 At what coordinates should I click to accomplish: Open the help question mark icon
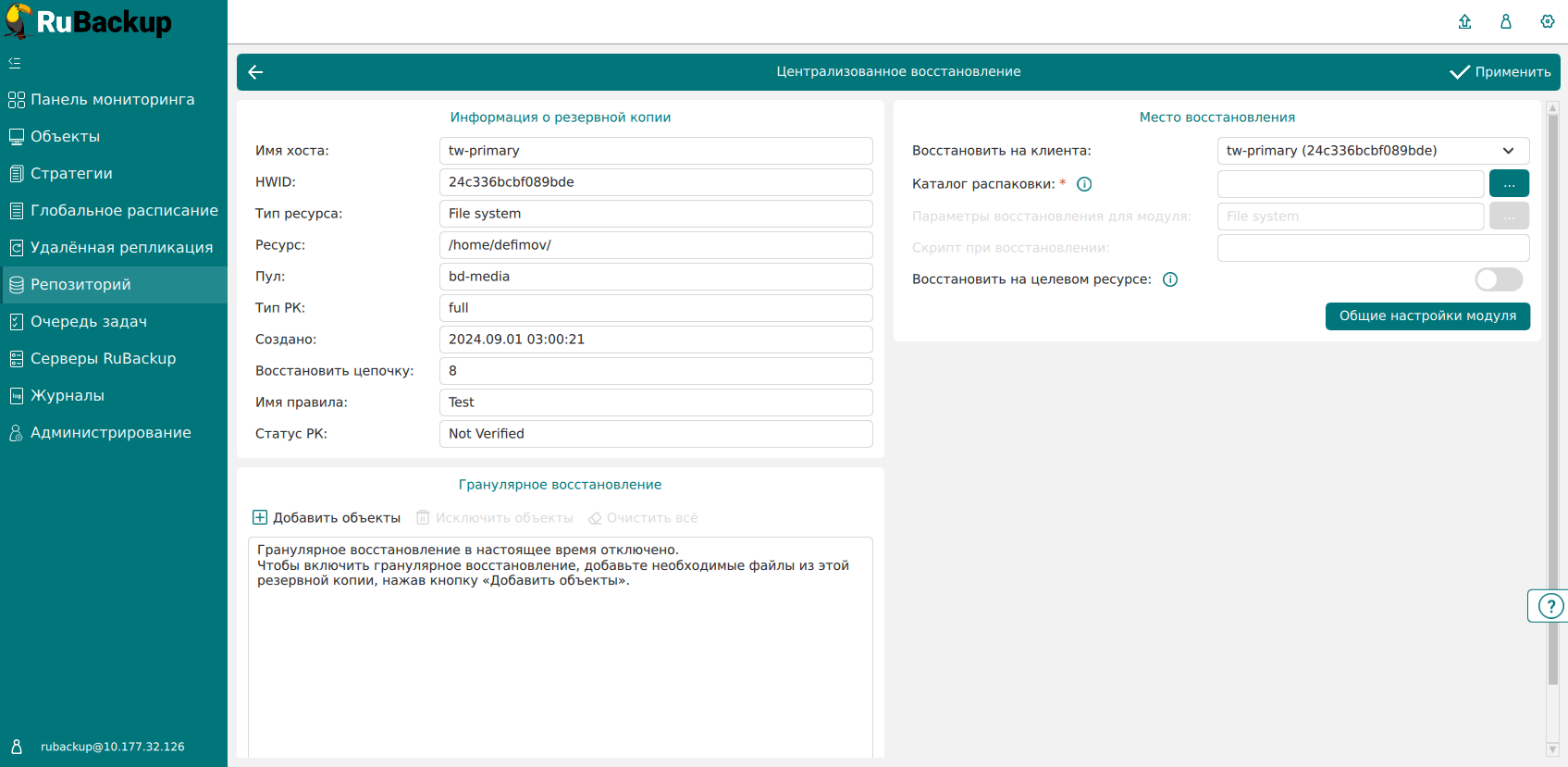pyautogui.click(x=1549, y=606)
